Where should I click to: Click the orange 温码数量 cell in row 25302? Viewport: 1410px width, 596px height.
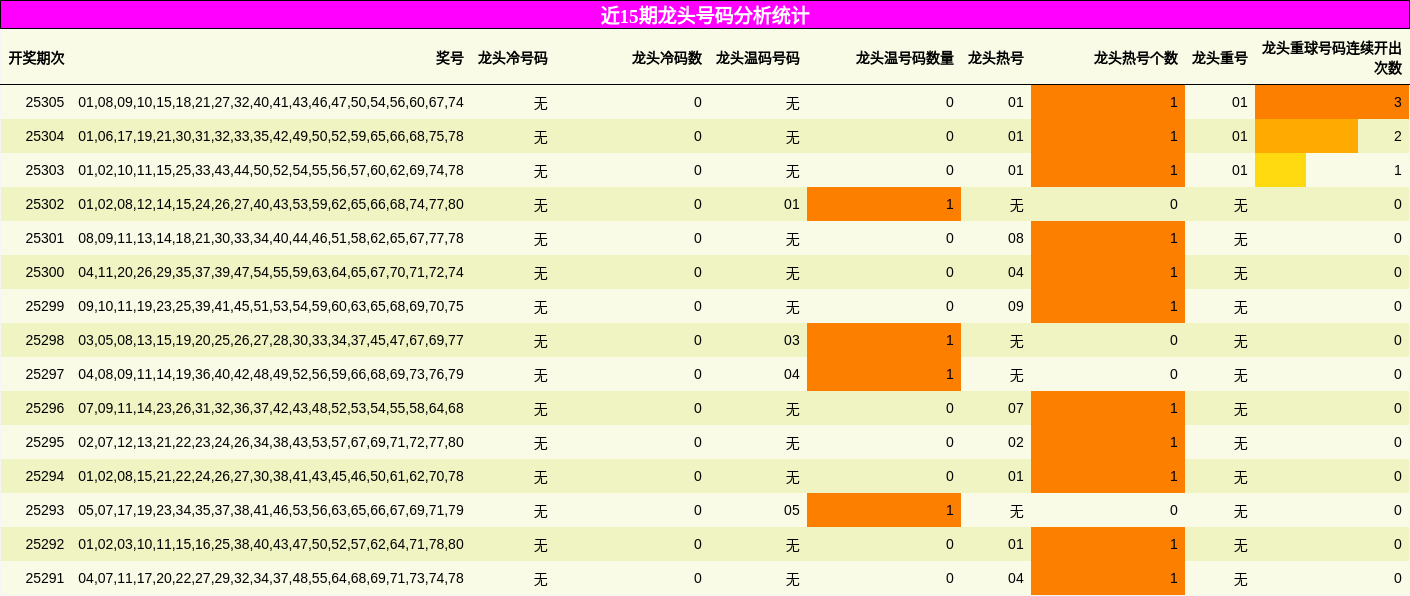[885, 204]
